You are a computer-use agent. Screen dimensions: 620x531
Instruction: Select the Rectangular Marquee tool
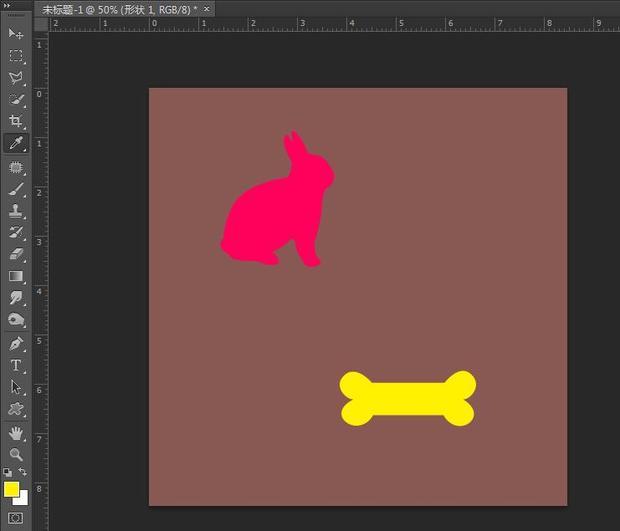point(16,56)
